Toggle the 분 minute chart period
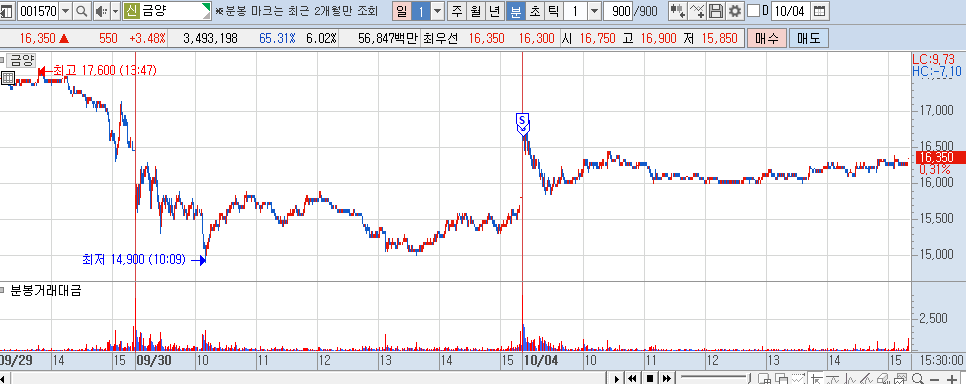The height and width of the screenshot is (384, 966). [x=516, y=10]
